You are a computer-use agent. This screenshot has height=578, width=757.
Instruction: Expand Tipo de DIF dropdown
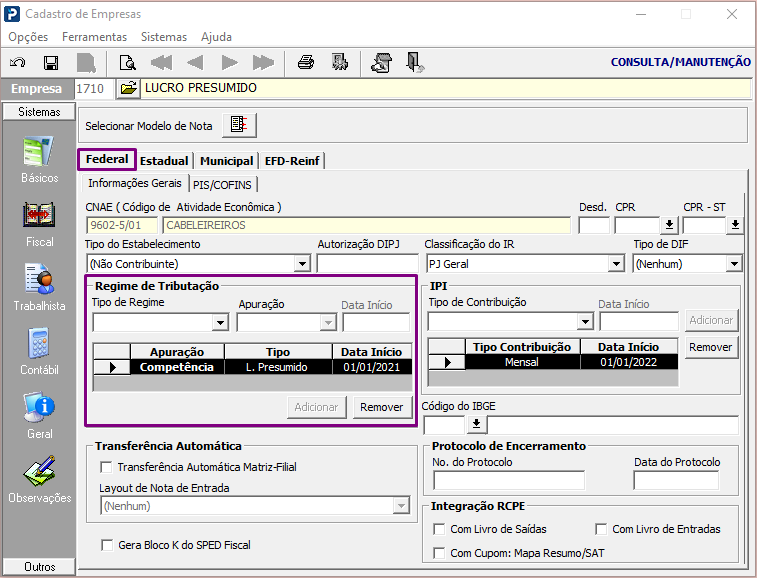734,264
